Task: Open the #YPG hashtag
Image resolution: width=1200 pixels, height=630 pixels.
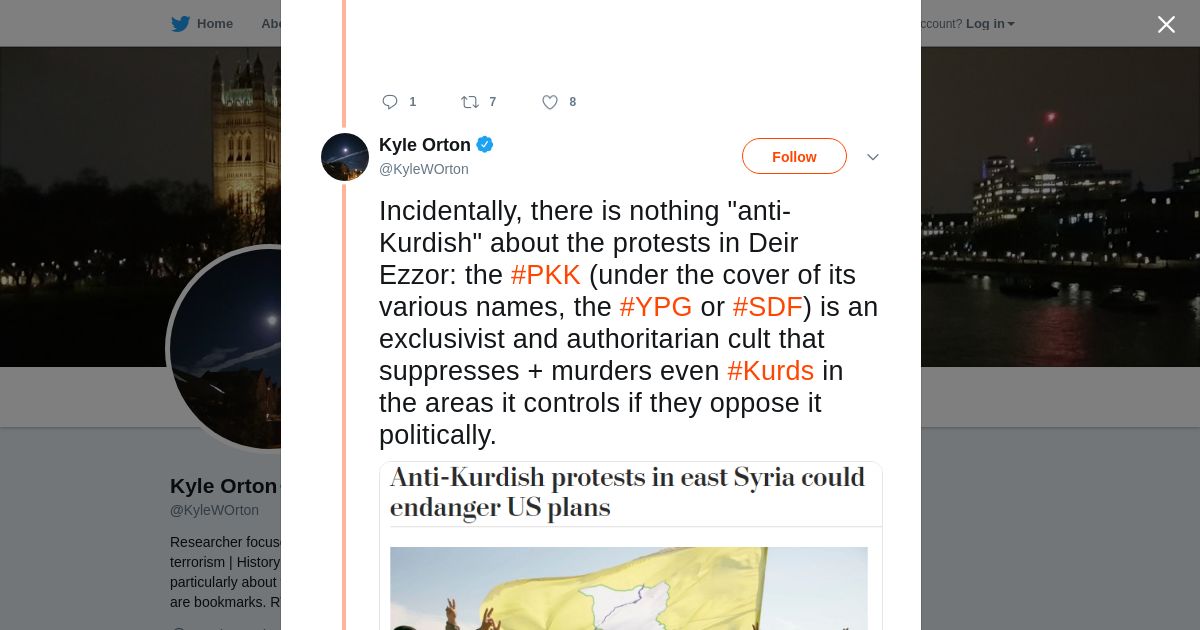Action: [x=656, y=307]
